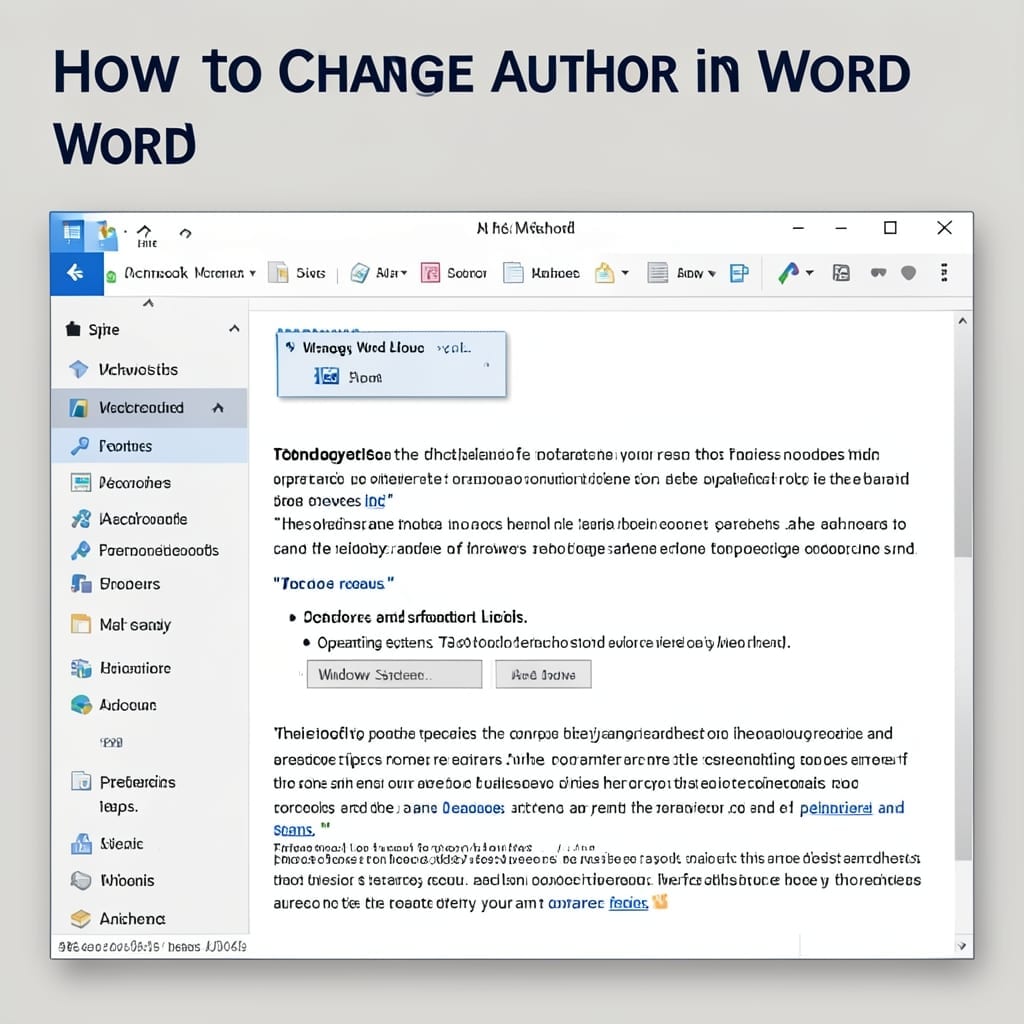
Task: Click the Brooeirs sidebar icon
Action: (x=81, y=583)
